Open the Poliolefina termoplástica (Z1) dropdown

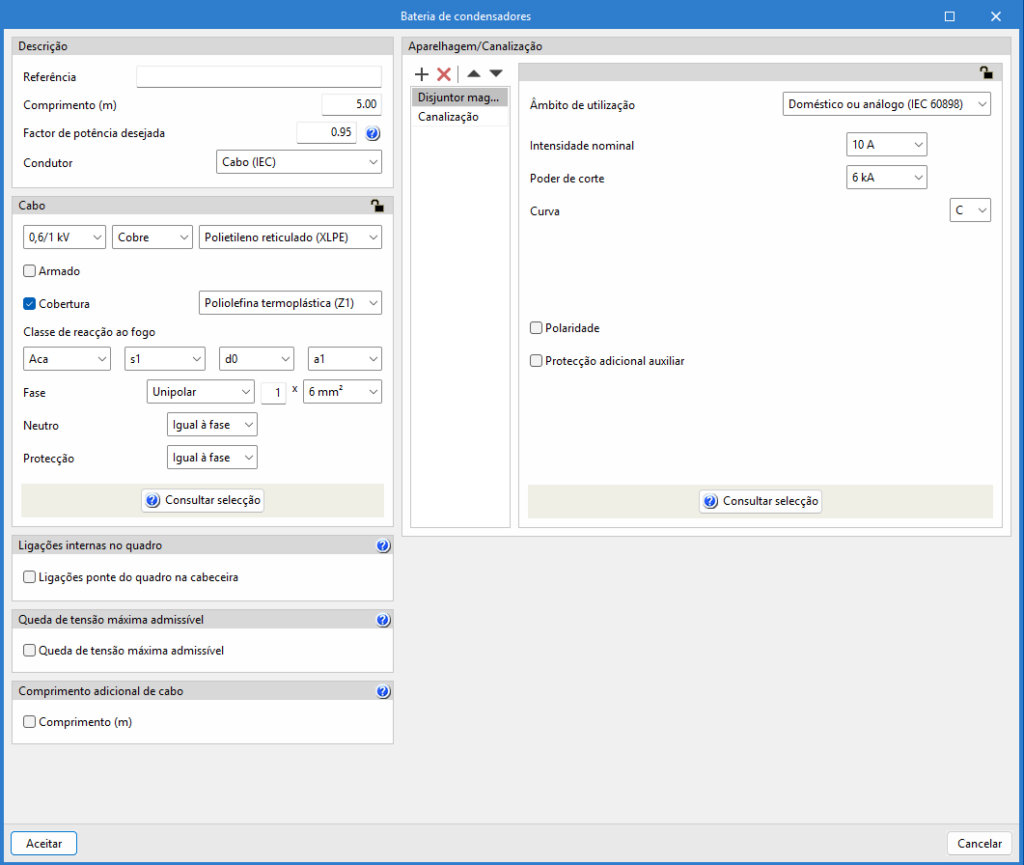pos(291,303)
